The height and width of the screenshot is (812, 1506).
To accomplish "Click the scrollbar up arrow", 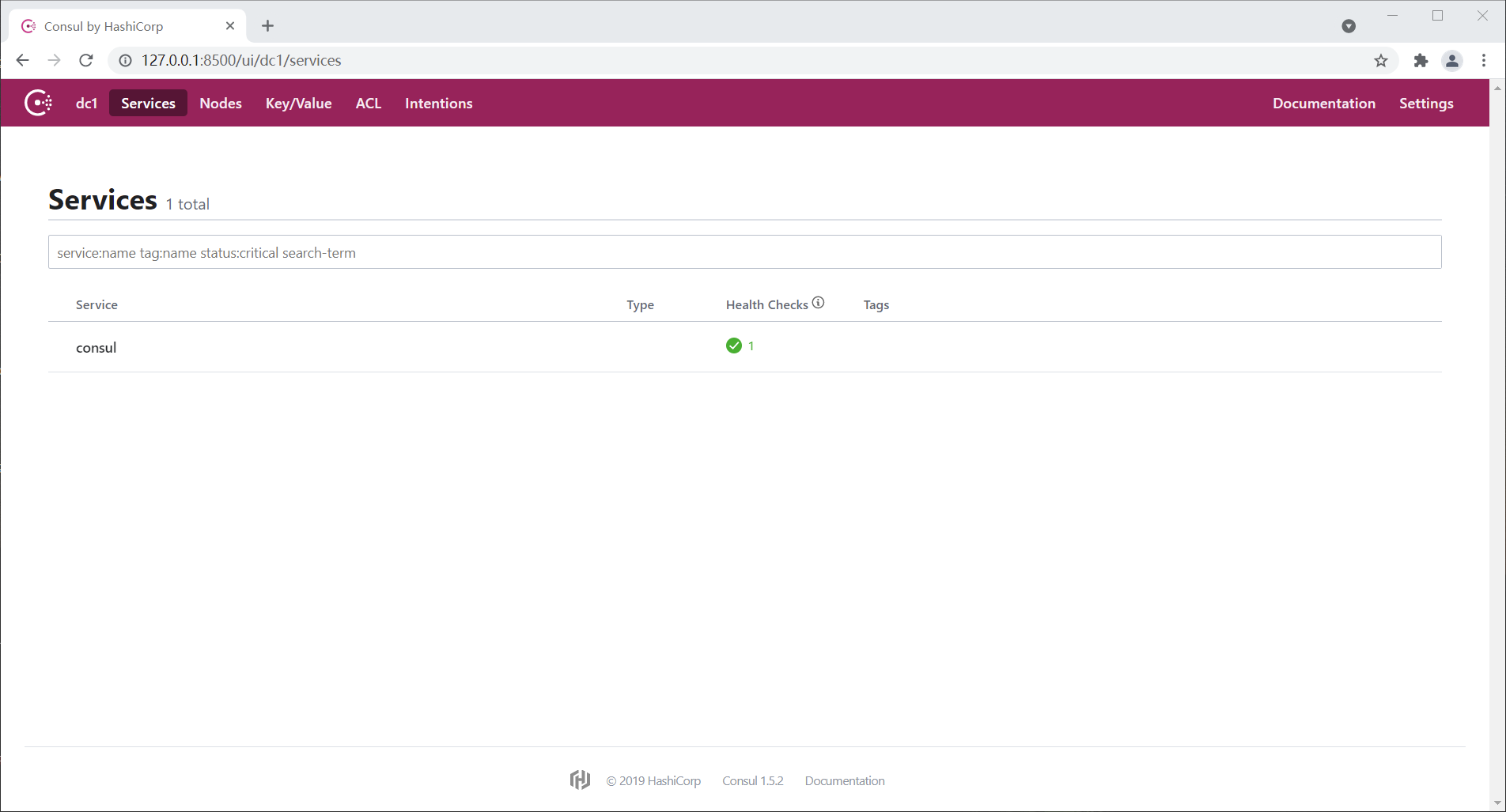I will point(1497,88).
